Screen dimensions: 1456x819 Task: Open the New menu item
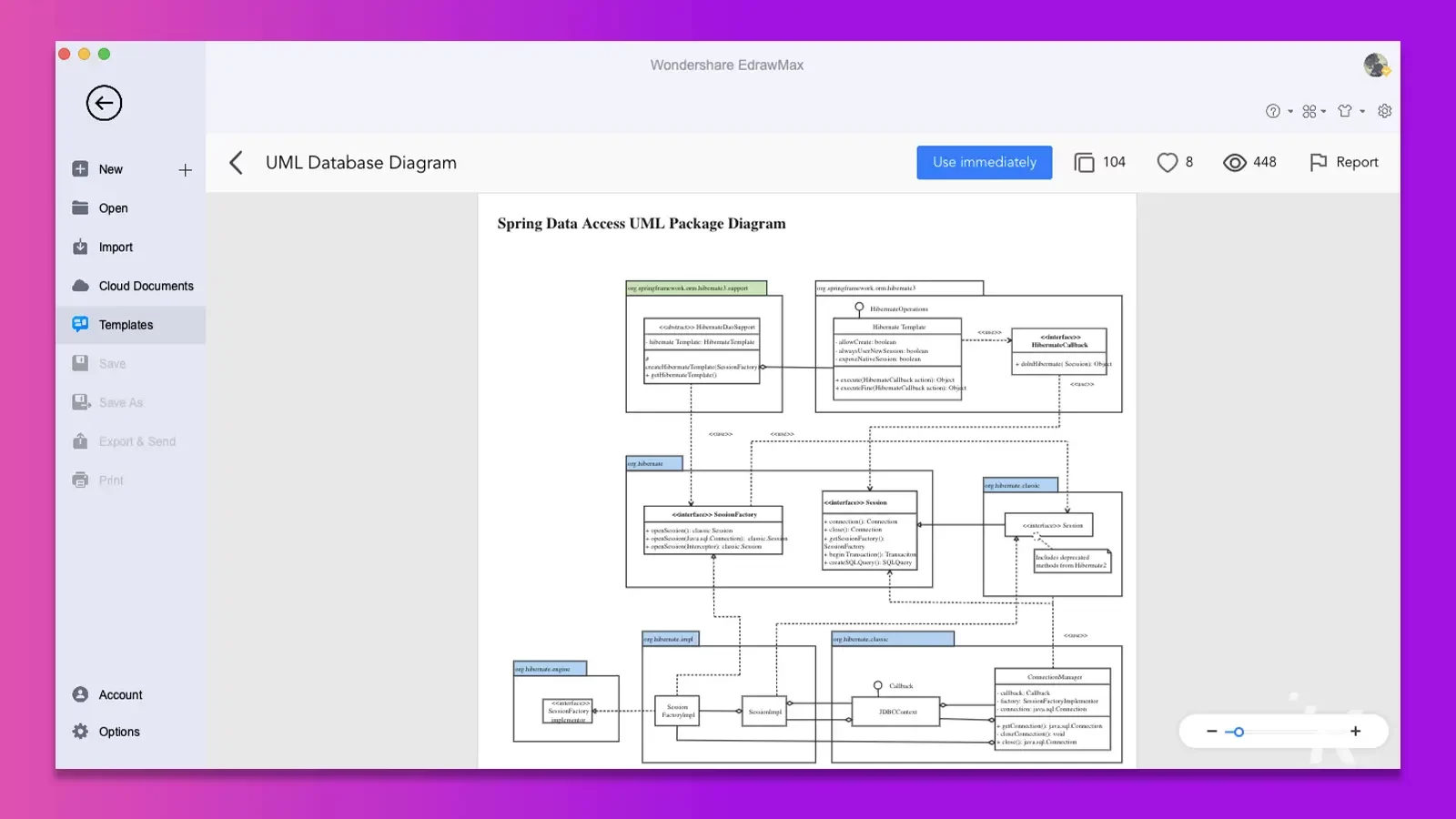coord(111,169)
